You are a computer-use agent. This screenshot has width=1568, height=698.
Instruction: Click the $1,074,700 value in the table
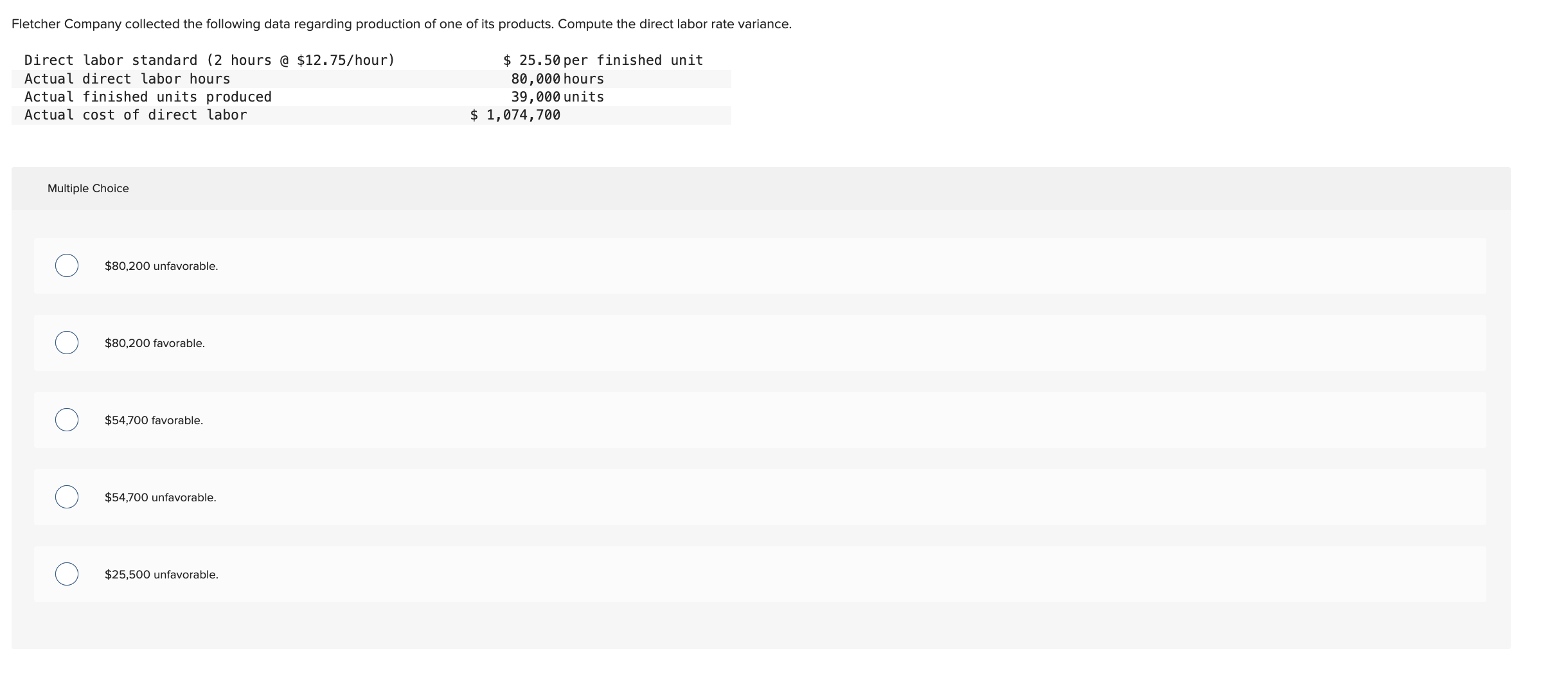coord(515,115)
